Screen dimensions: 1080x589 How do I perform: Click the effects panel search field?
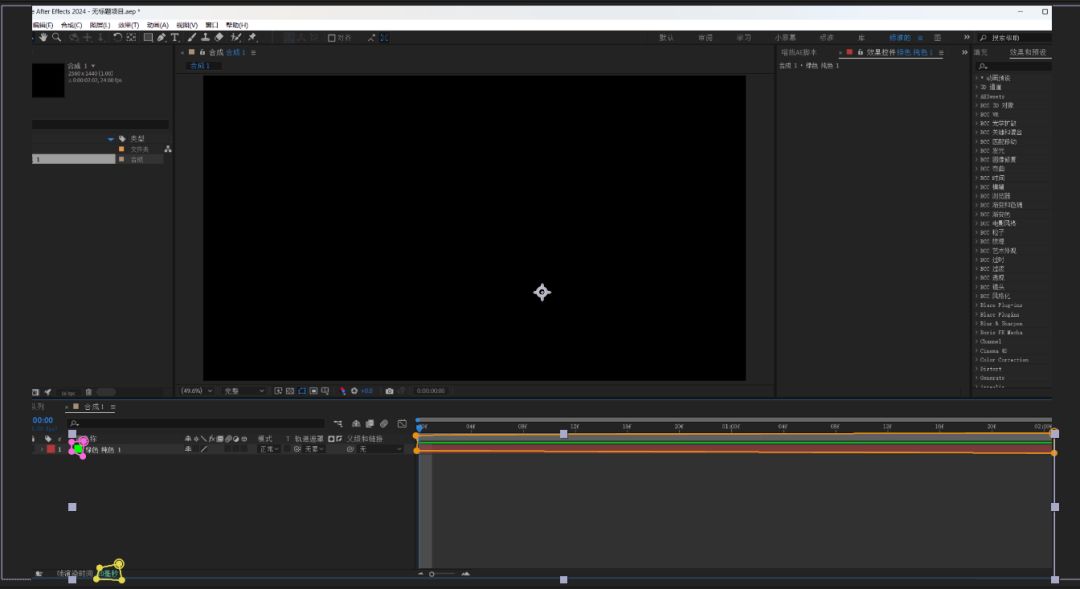[1015, 66]
